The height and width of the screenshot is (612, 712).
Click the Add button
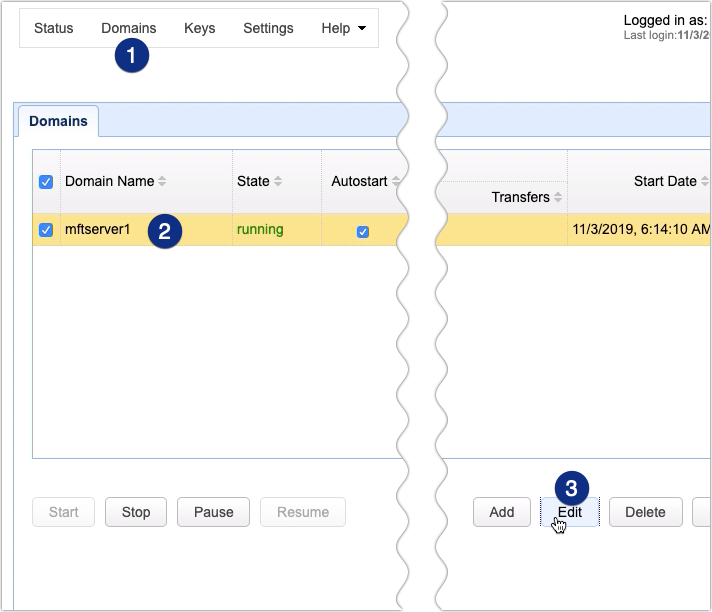pos(502,512)
